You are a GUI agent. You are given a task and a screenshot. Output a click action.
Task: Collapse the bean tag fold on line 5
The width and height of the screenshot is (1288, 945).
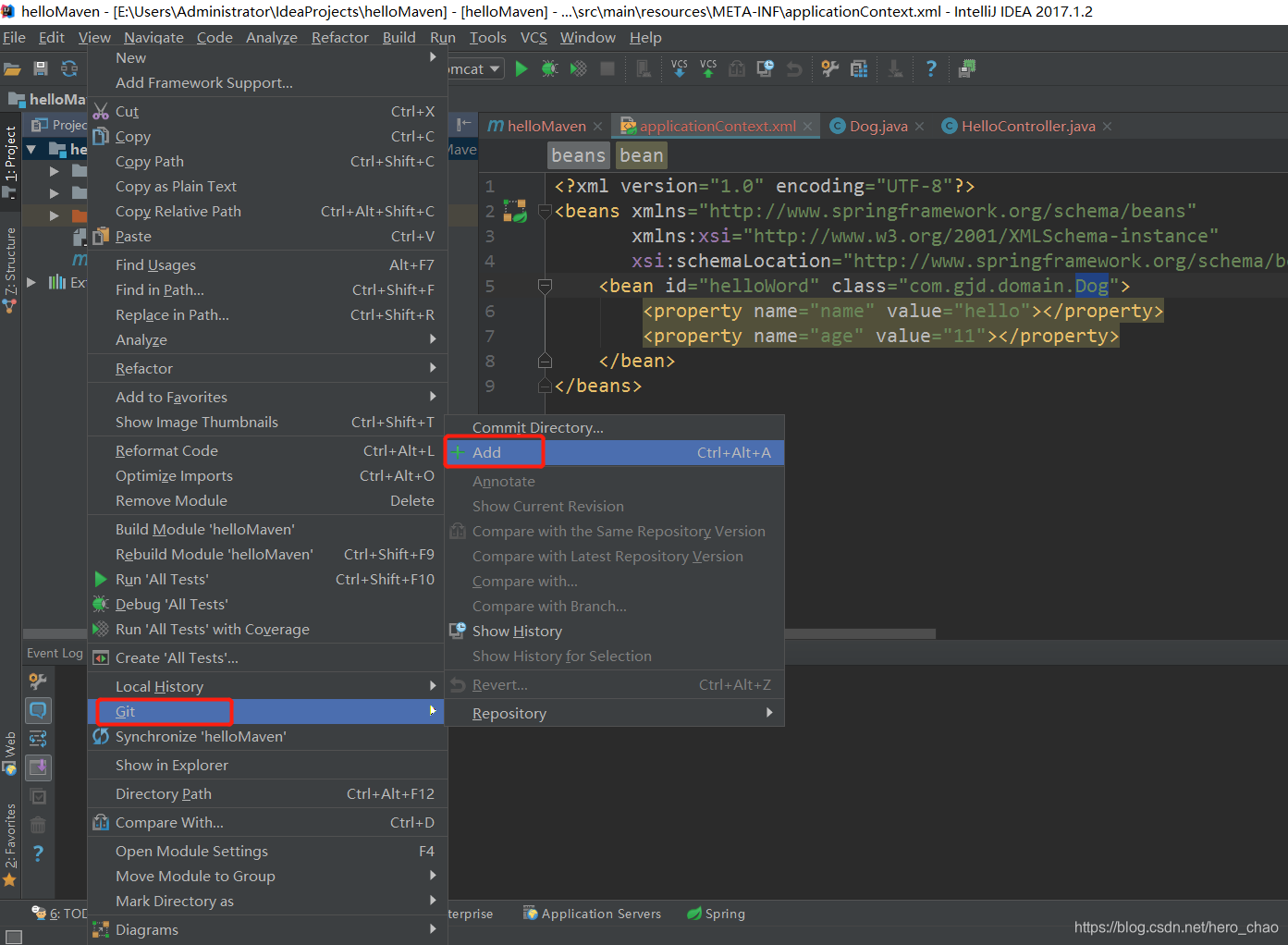point(545,286)
